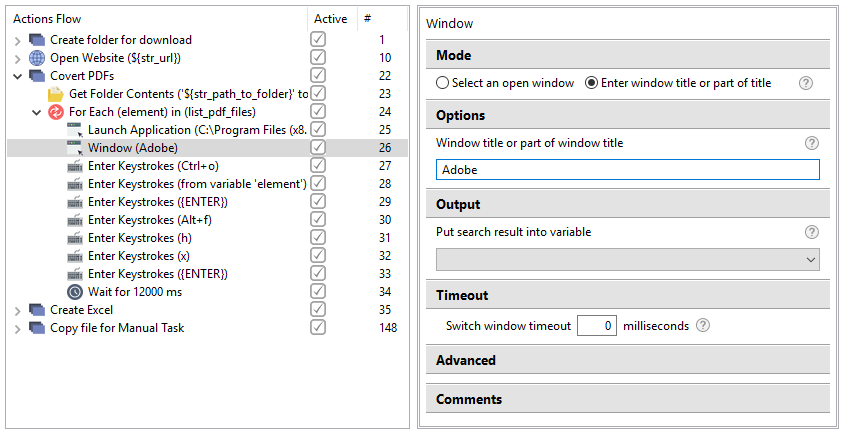Click the globe icon for Open Website
844x434 pixels.
(x=37, y=58)
